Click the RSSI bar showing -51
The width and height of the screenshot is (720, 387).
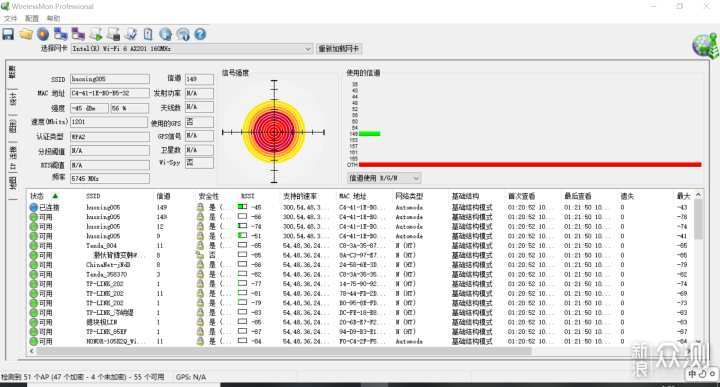point(242,236)
